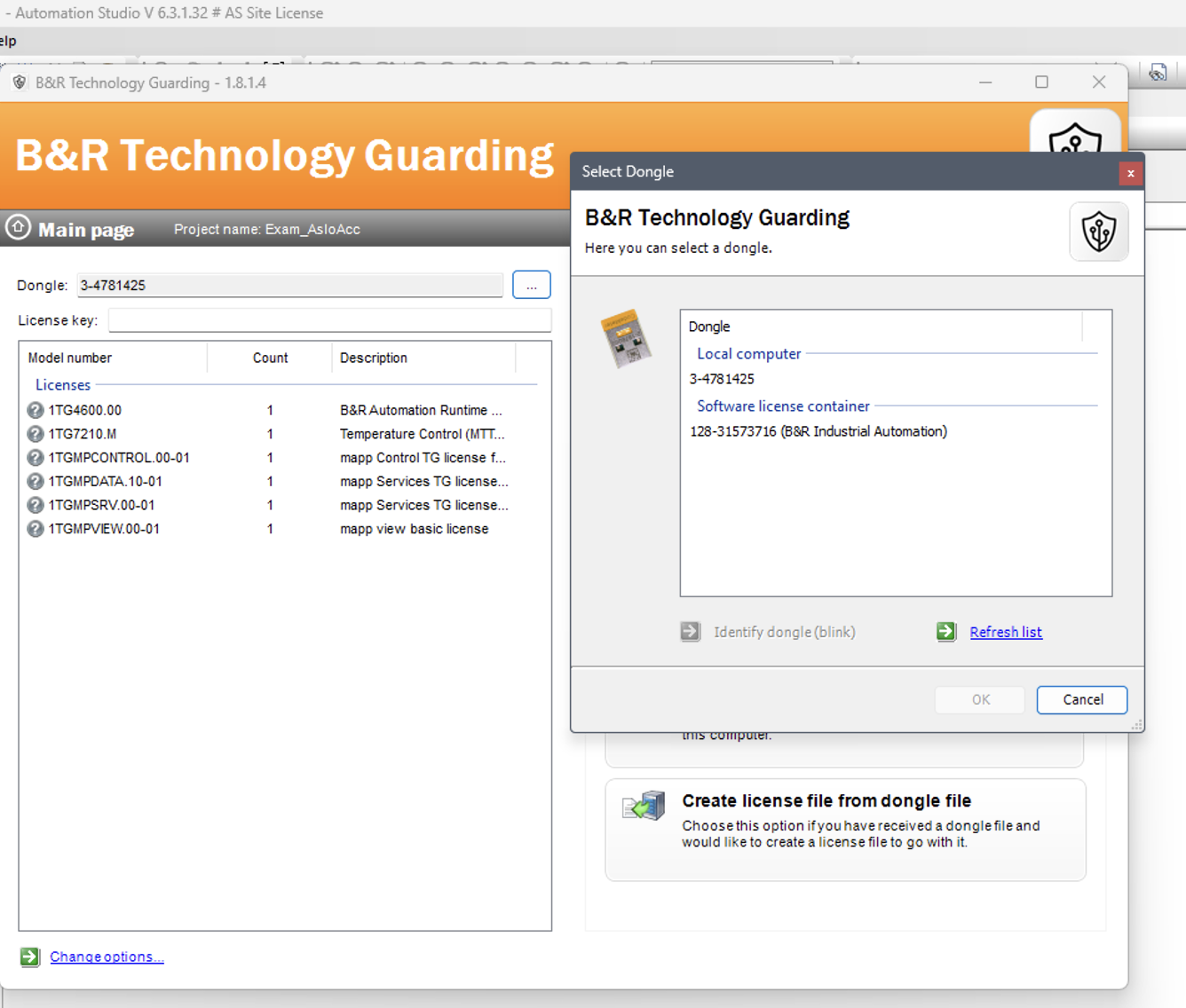Click the Refresh list link

coord(1006,632)
